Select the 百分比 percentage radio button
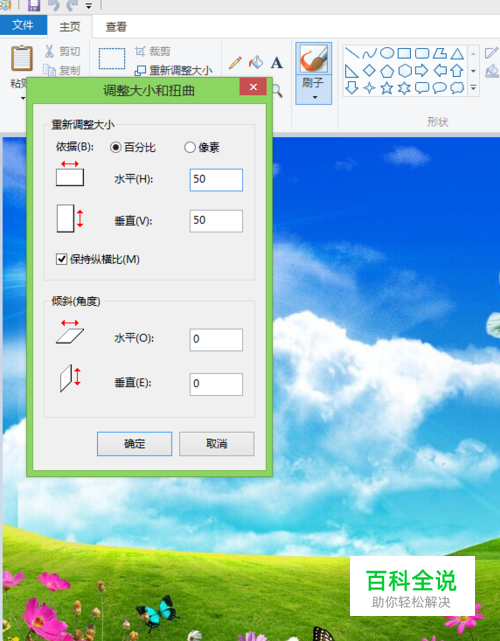This screenshot has width=500, height=641. click(116, 147)
